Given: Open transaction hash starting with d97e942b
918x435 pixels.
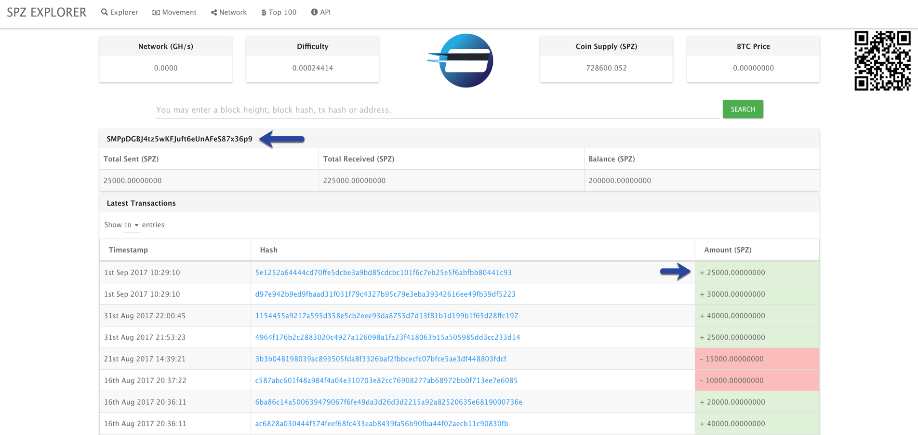Looking at the screenshot, I should (385, 294).
